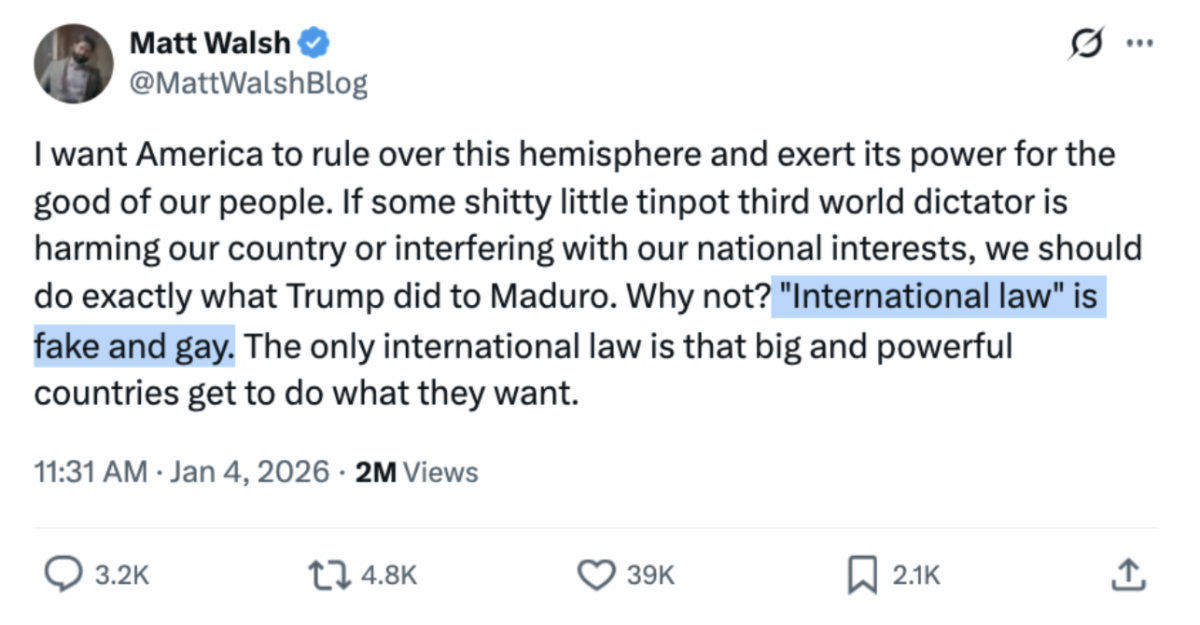
Task: Toggle the bookmark icon on the post
Action: click(x=862, y=574)
